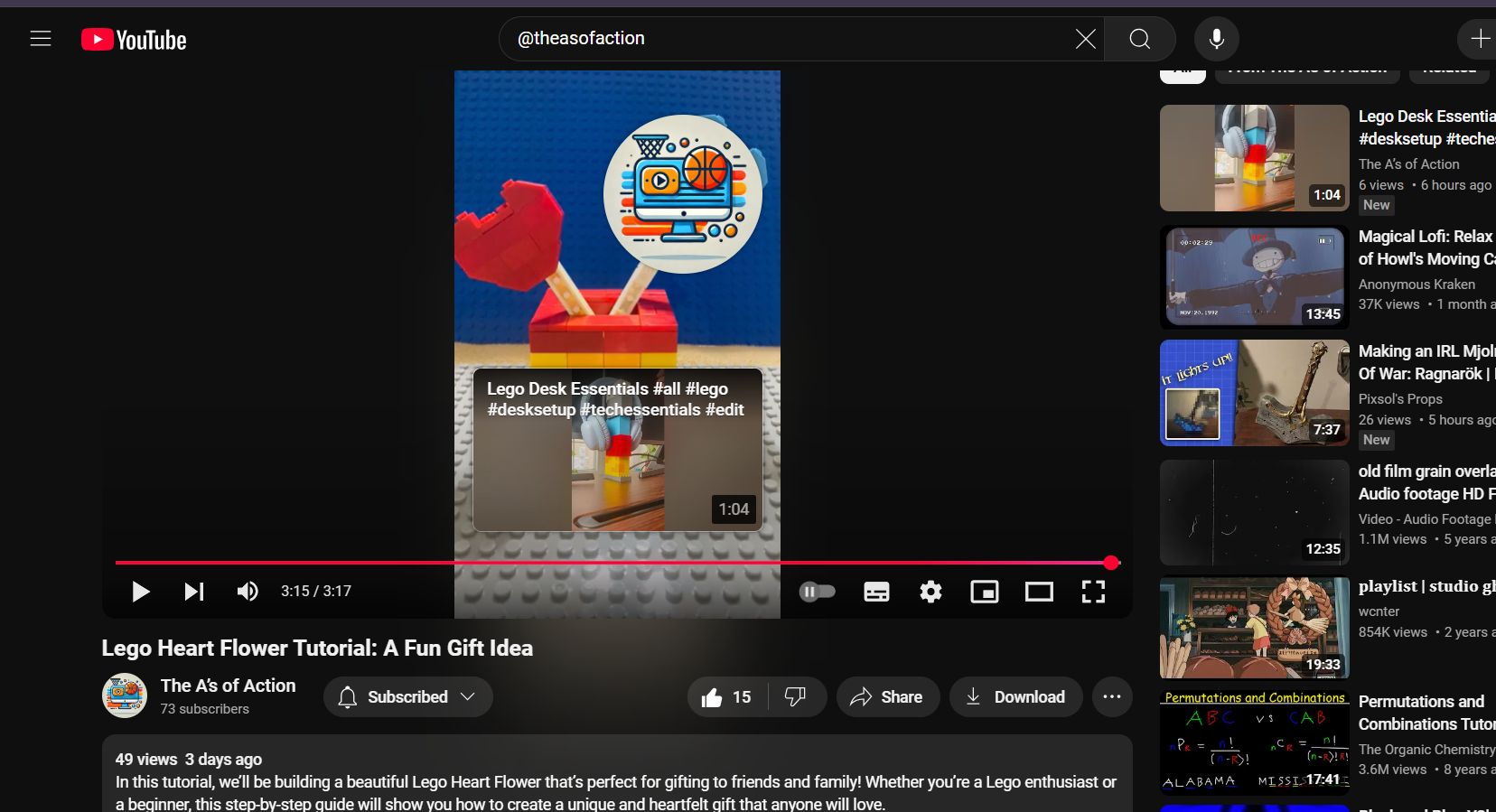Share the video
Screen dimensions: 1496x812
click(887, 697)
